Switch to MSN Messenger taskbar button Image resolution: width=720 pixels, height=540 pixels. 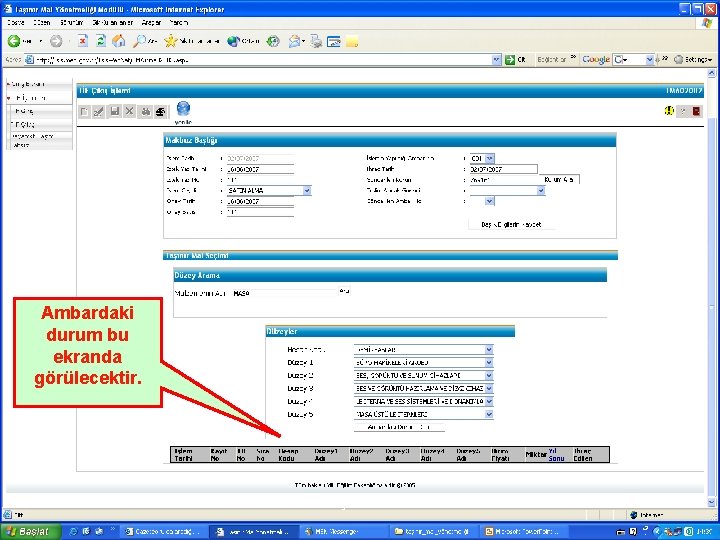(x=343, y=532)
